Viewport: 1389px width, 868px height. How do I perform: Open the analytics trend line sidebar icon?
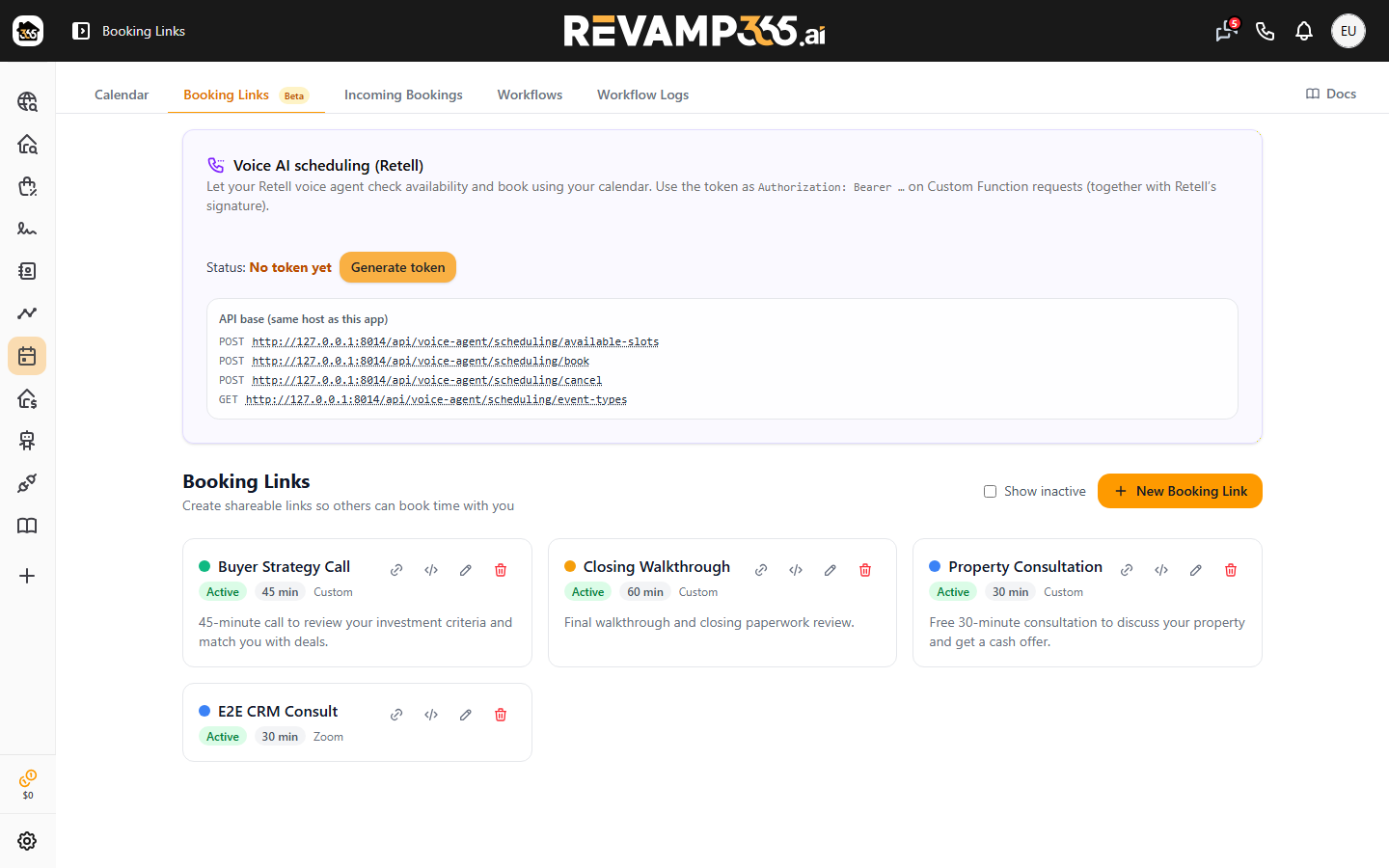click(x=27, y=313)
